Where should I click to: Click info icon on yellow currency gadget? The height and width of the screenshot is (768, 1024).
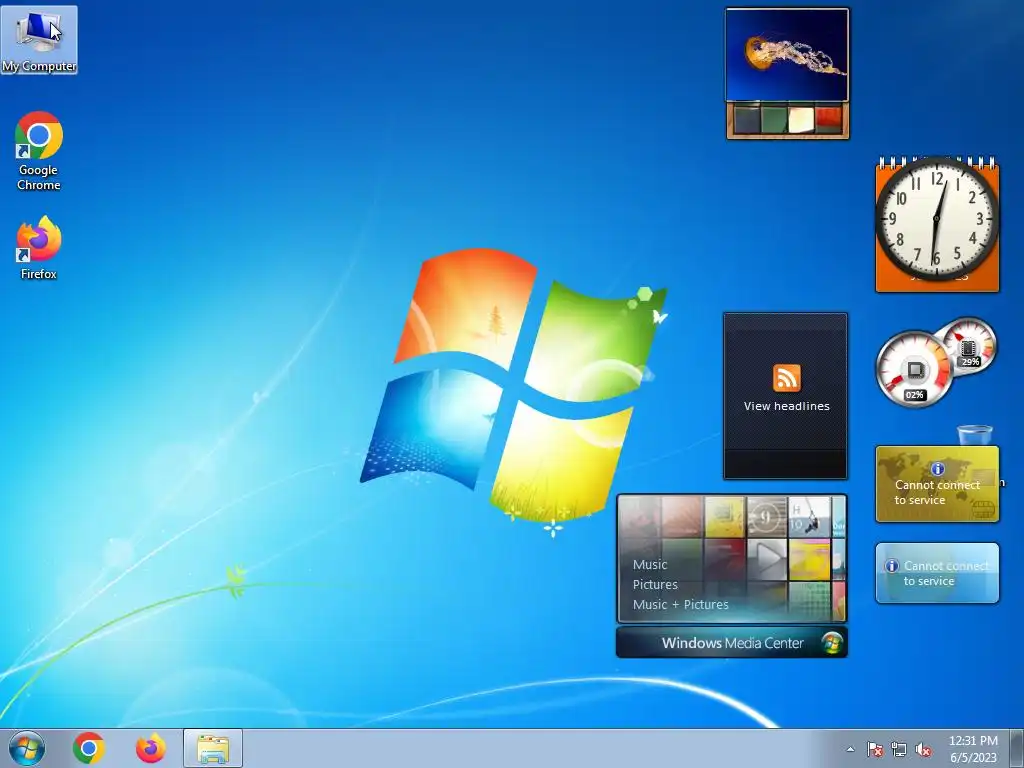tap(938, 469)
